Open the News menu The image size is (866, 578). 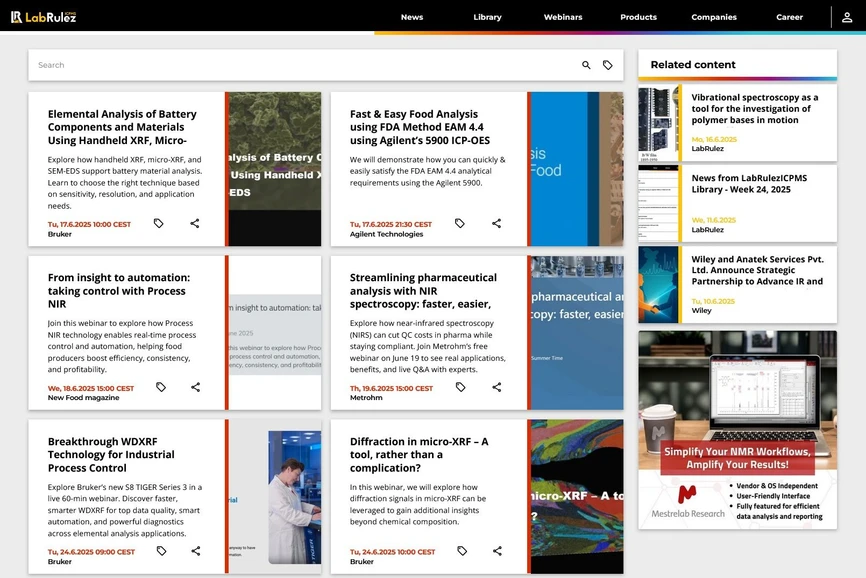coord(412,17)
